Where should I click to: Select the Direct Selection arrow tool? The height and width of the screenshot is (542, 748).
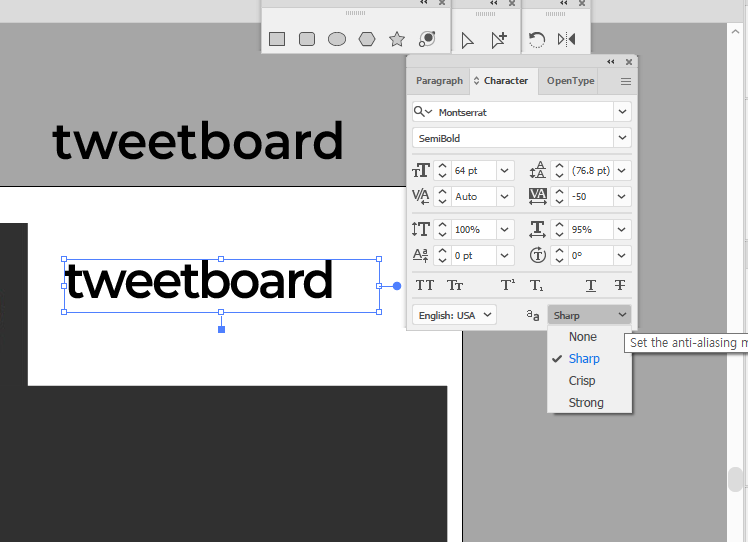(468, 40)
